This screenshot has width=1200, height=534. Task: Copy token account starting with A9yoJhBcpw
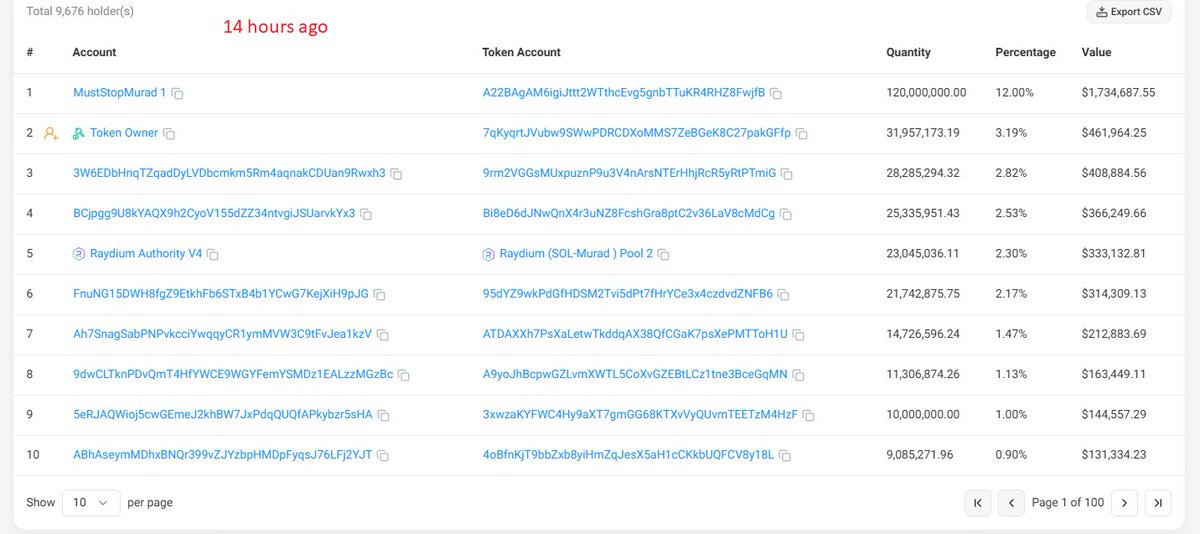[x=799, y=376]
